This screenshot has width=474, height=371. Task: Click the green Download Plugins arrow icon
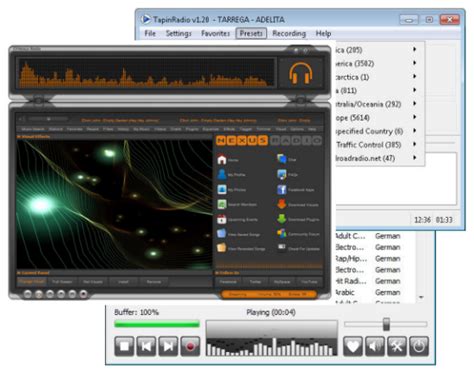[x=282, y=219]
